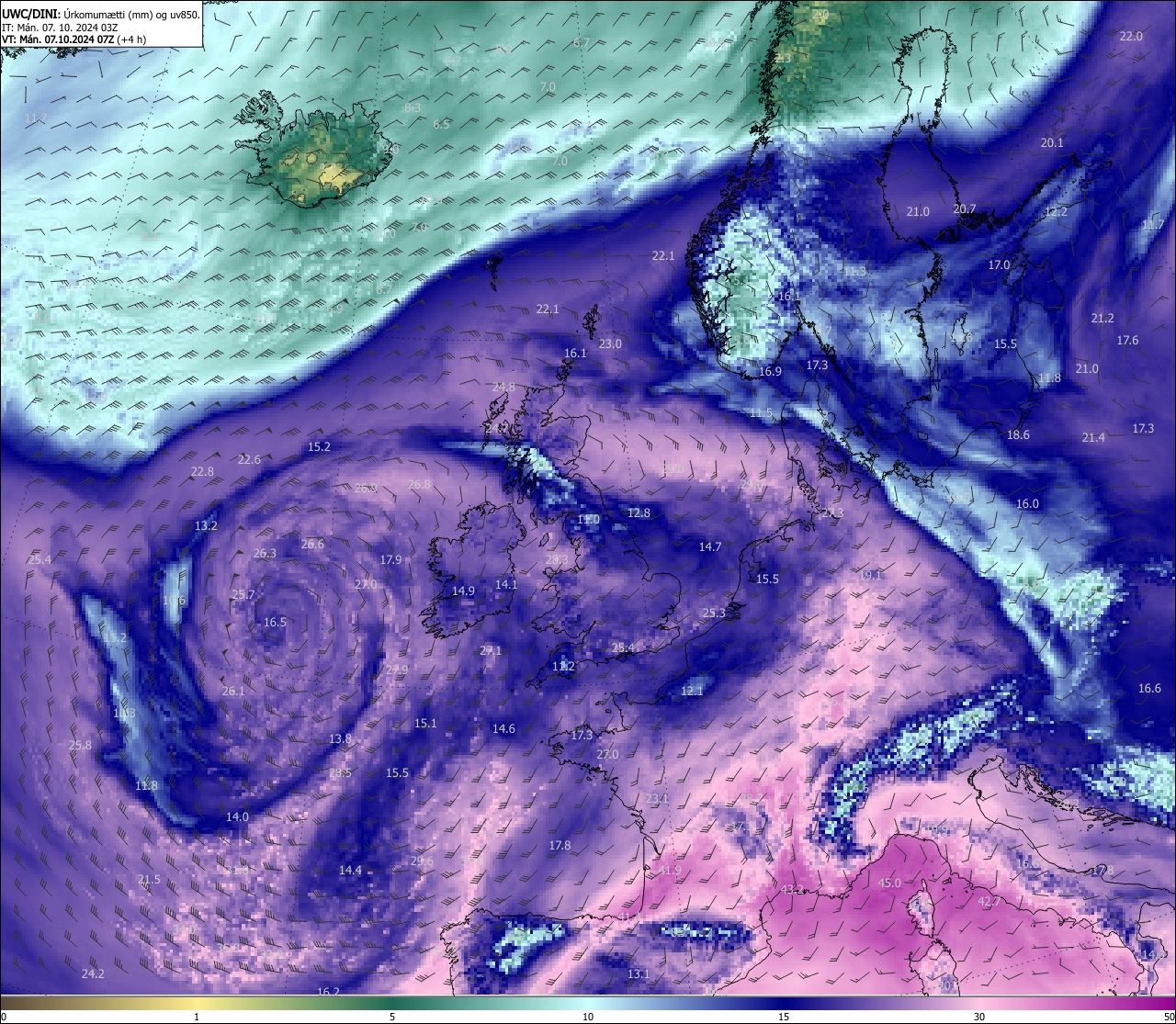Click the 'UWC/DINI: Úrkomumætti (mm) og uv850.' title
Screen dimensions: 1176x1024
[100, 15]
